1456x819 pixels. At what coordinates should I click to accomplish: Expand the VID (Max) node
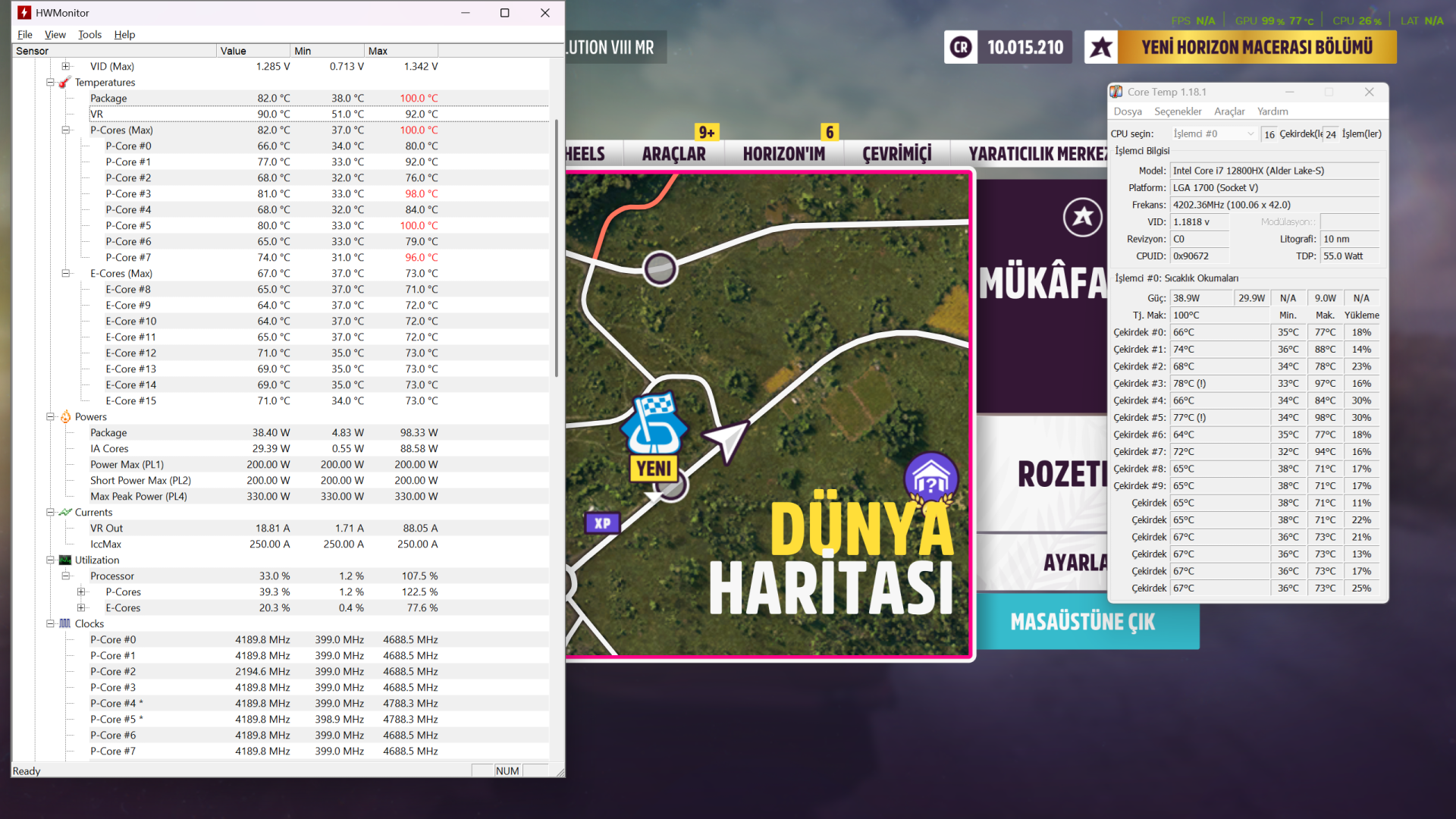[65, 66]
